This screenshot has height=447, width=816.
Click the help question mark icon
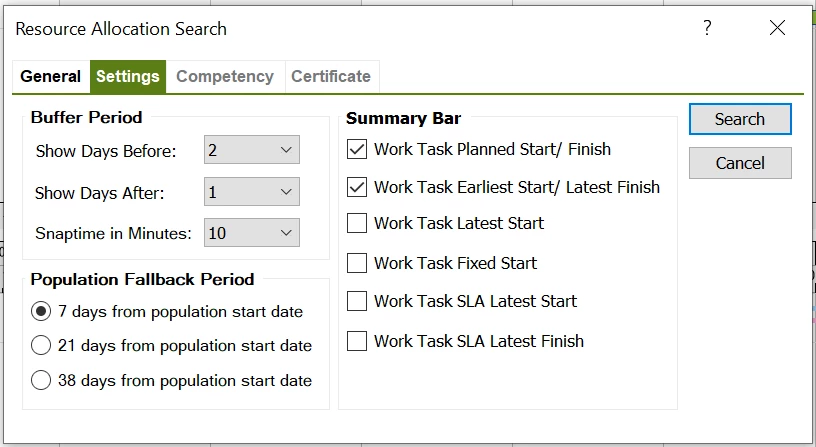click(707, 28)
